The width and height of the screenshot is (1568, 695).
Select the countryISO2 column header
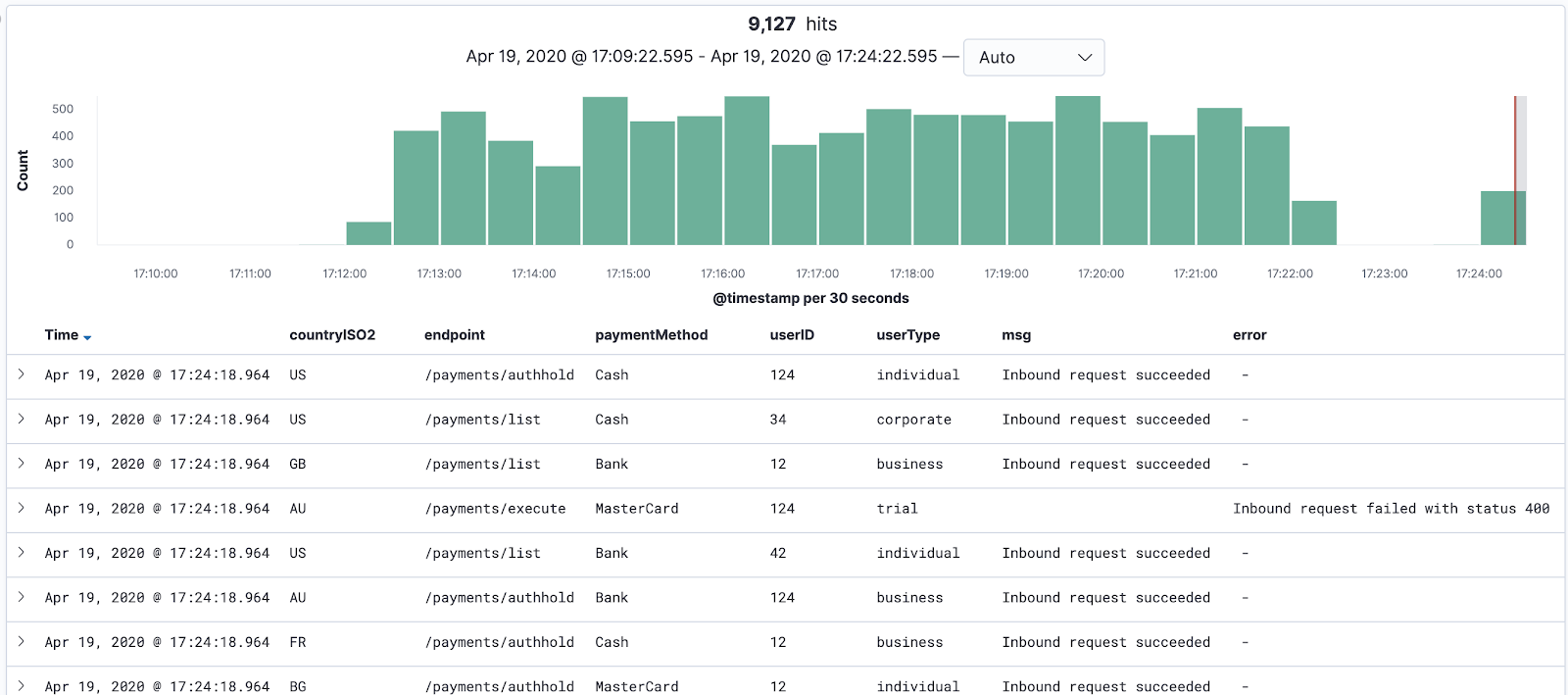[332, 335]
